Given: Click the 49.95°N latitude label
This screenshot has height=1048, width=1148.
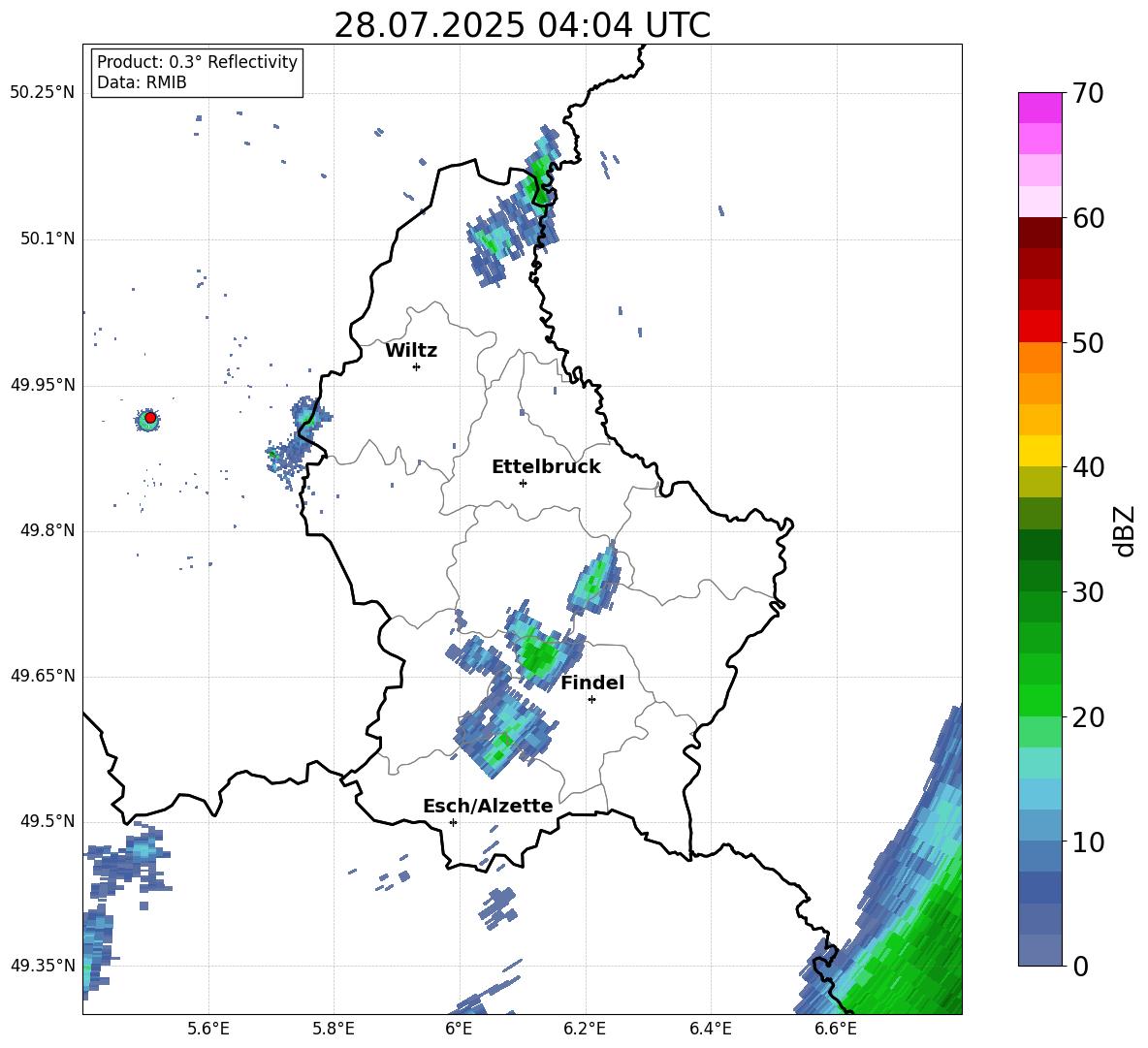Looking at the screenshot, I should click(43, 385).
